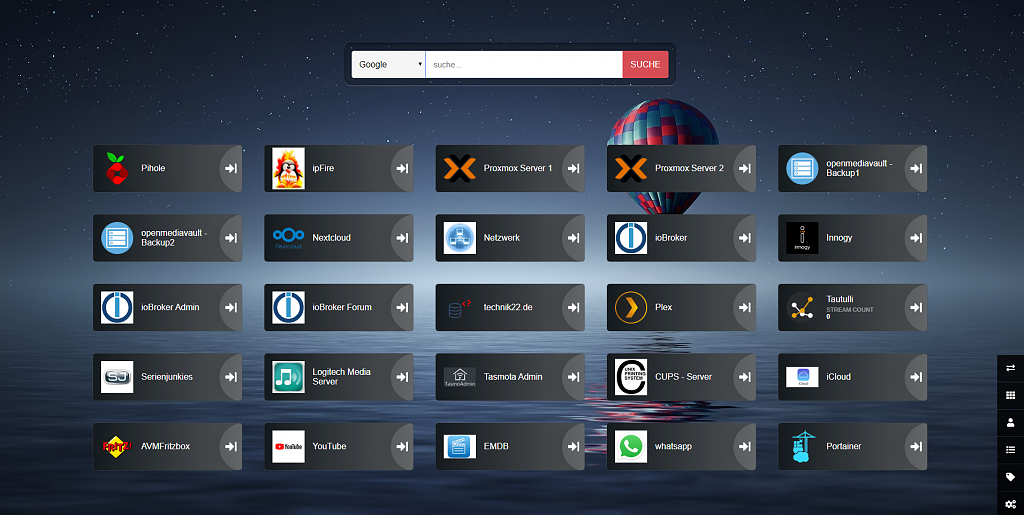This screenshot has height=515, width=1024.
Task: Open AVMFritzbox via its arrow button
Action: coord(231,446)
